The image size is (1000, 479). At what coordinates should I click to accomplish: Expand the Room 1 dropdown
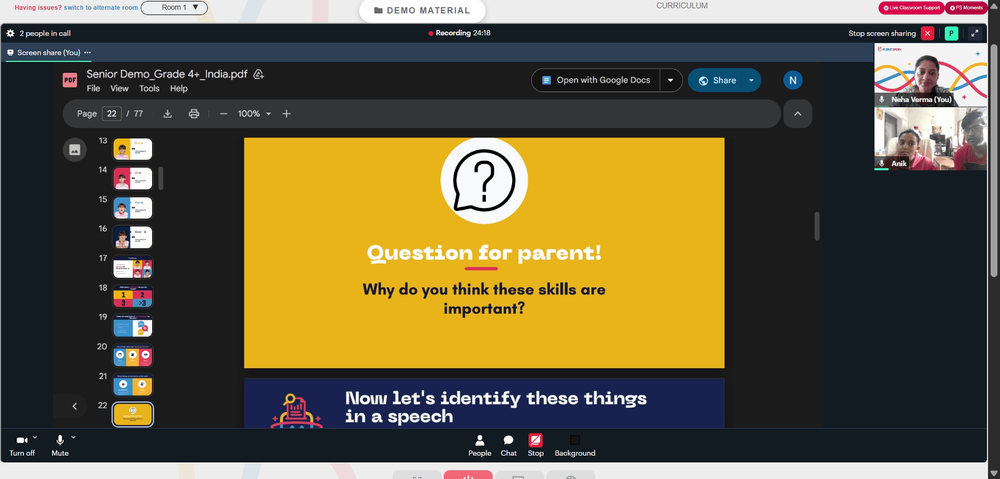click(174, 8)
